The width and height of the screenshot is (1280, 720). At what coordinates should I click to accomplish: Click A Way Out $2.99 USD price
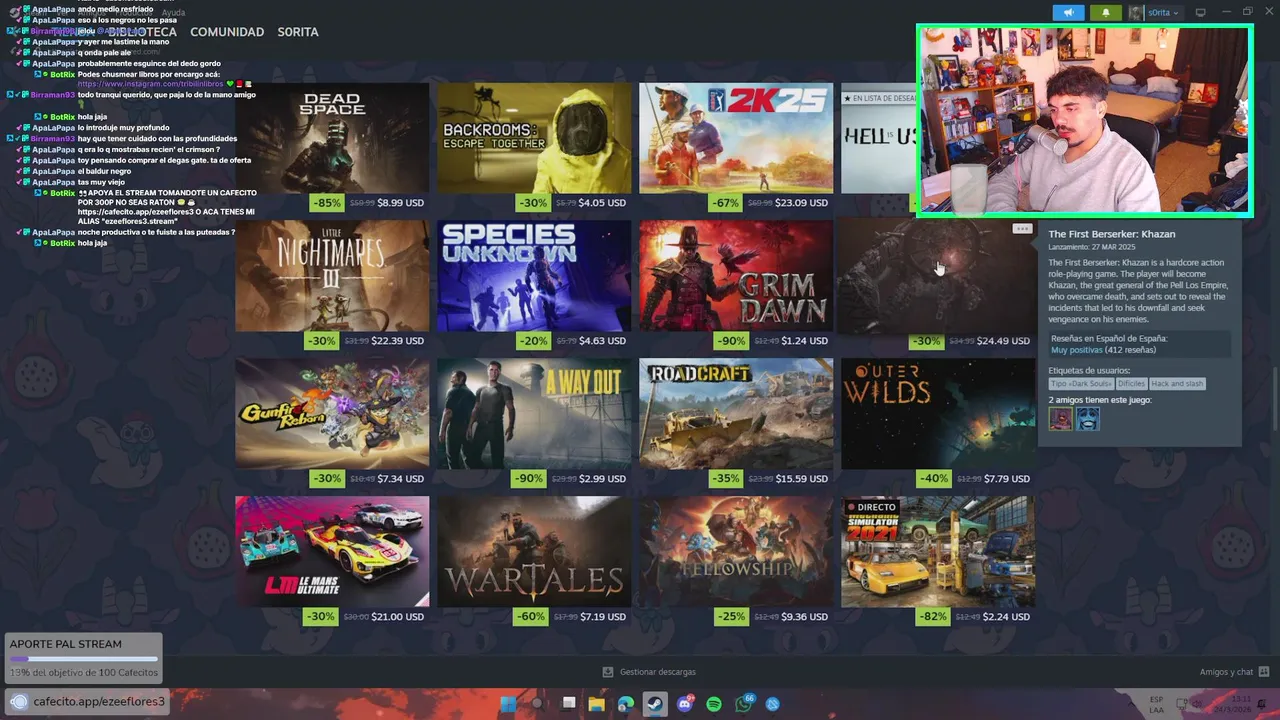point(602,479)
